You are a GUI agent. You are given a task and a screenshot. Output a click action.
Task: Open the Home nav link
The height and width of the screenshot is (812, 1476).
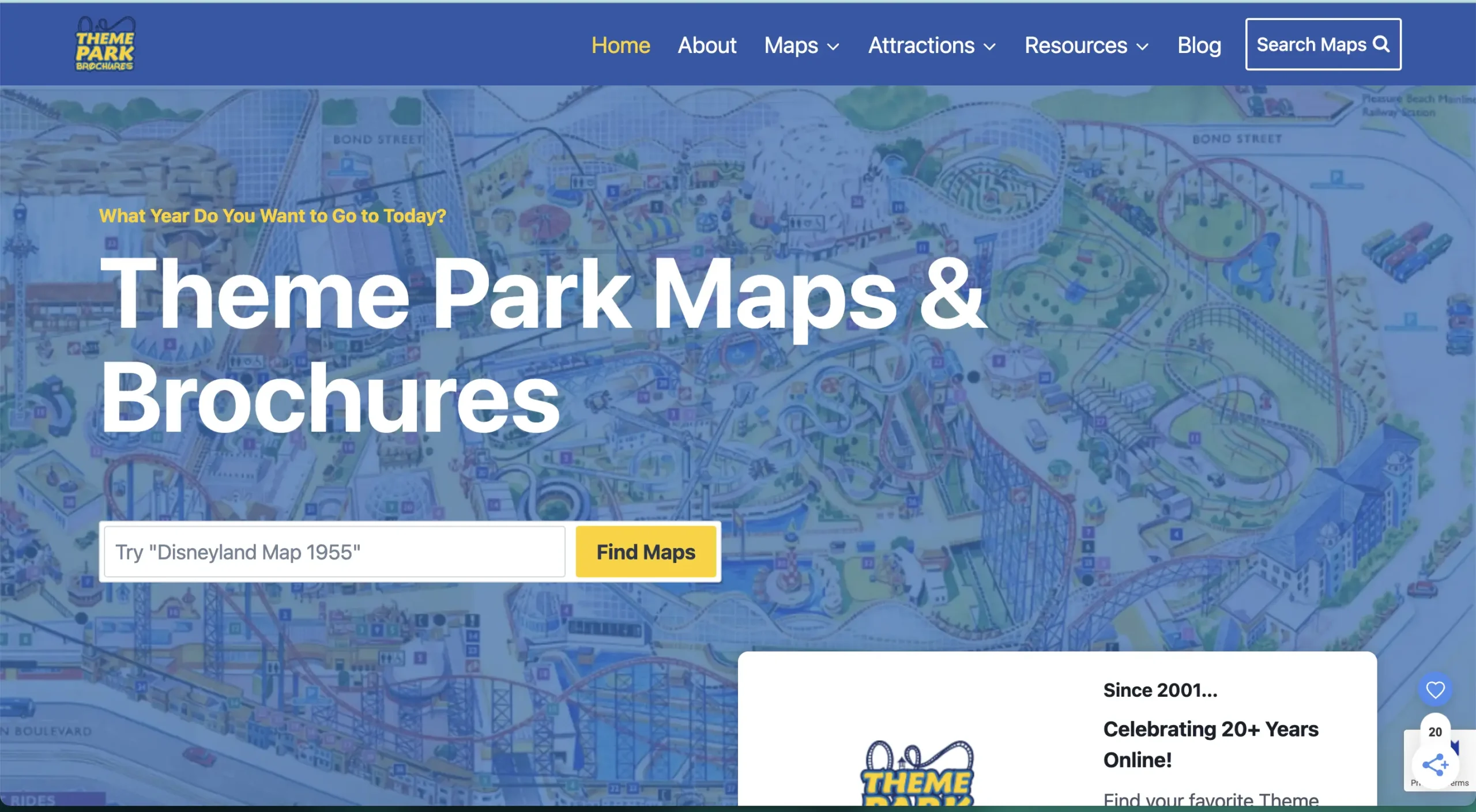(620, 45)
